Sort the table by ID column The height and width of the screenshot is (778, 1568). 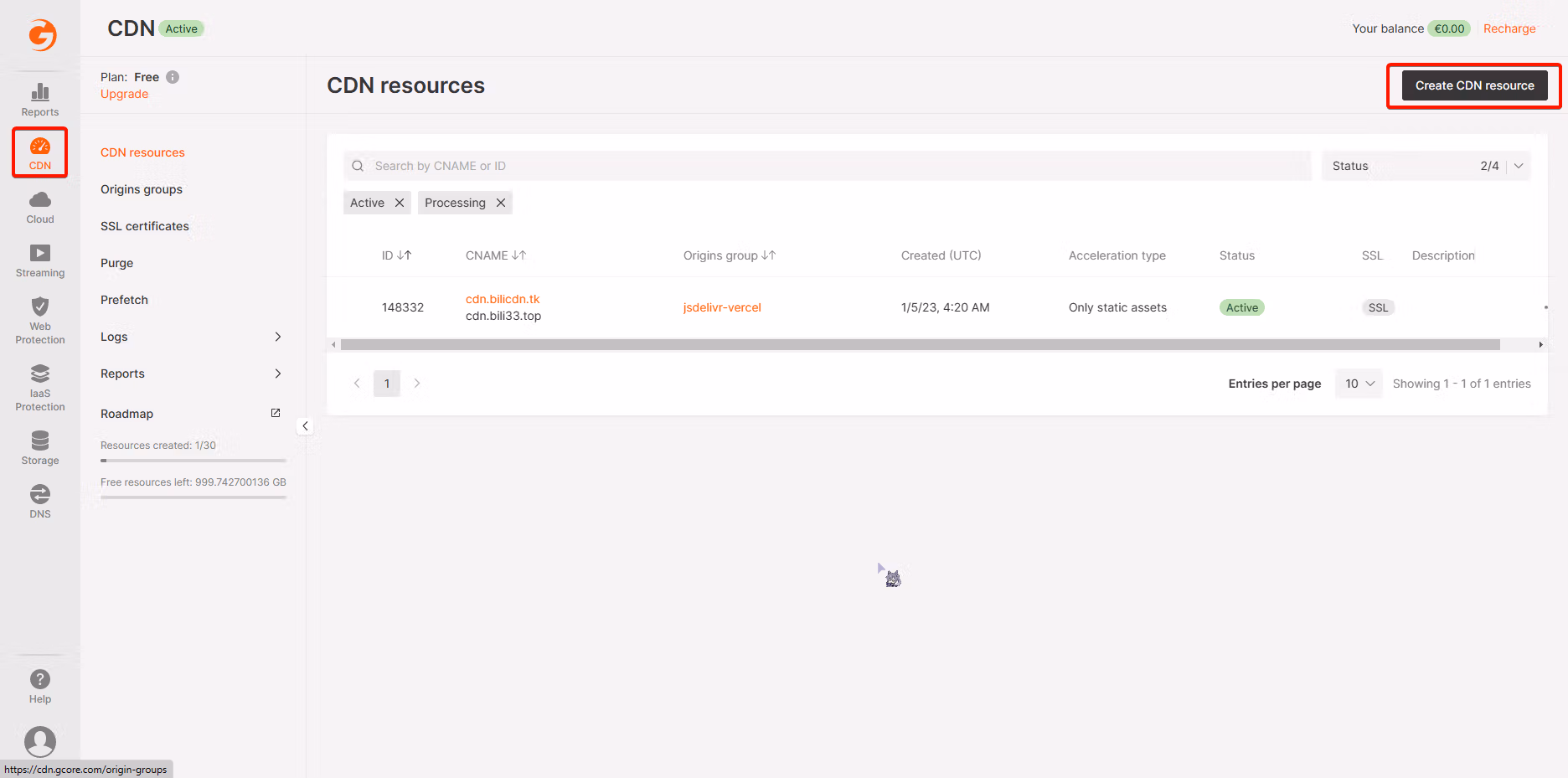pyautogui.click(x=396, y=255)
